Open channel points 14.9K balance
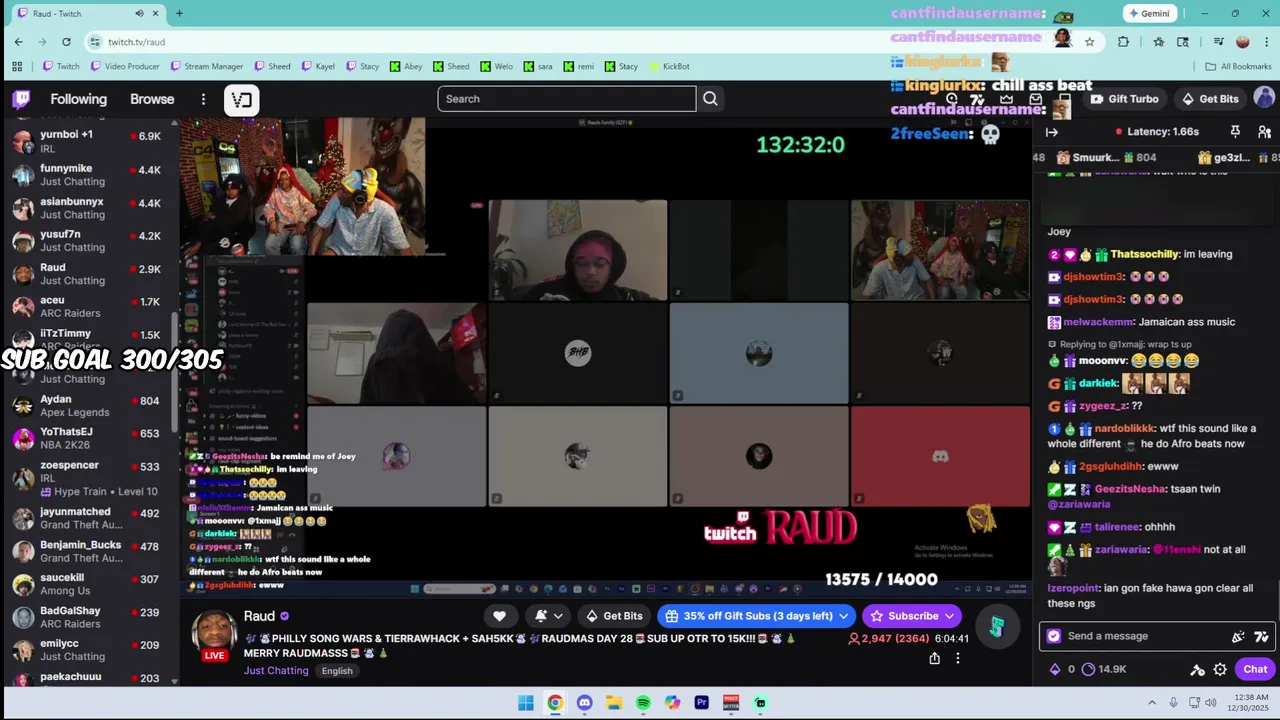This screenshot has height=720, width=1280. click(1104, 670)
